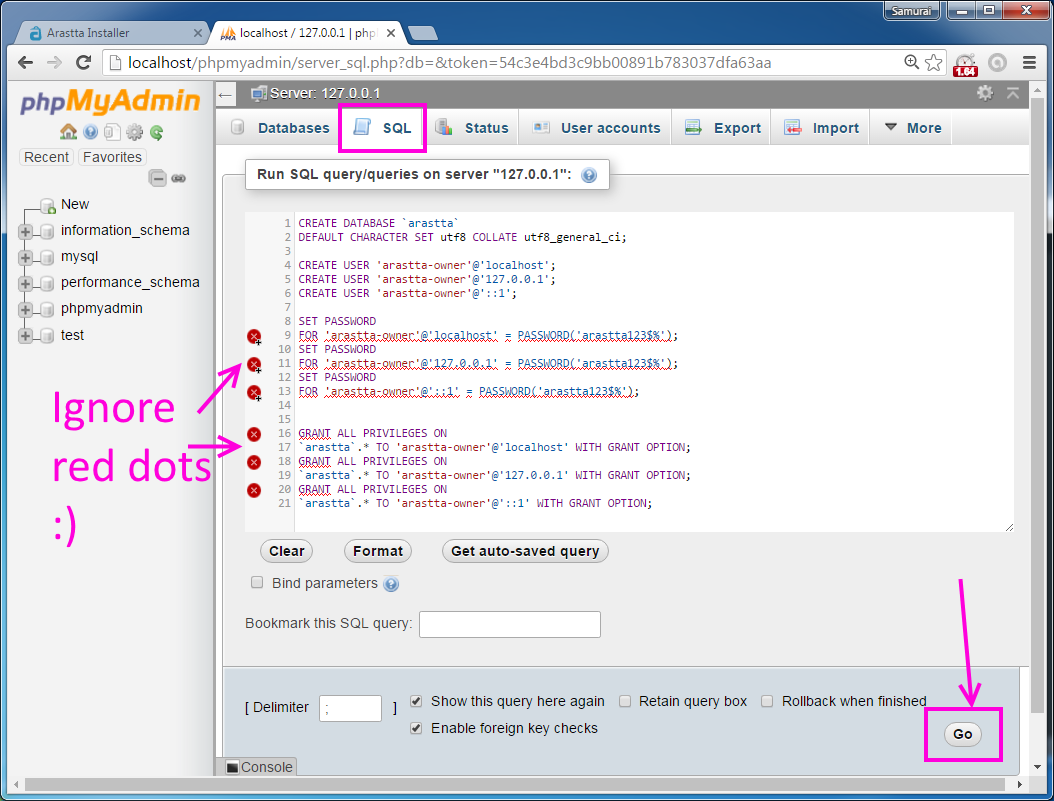1054x801 pixels.
Task: Open the Console panel
Action: tap(259, 767)
